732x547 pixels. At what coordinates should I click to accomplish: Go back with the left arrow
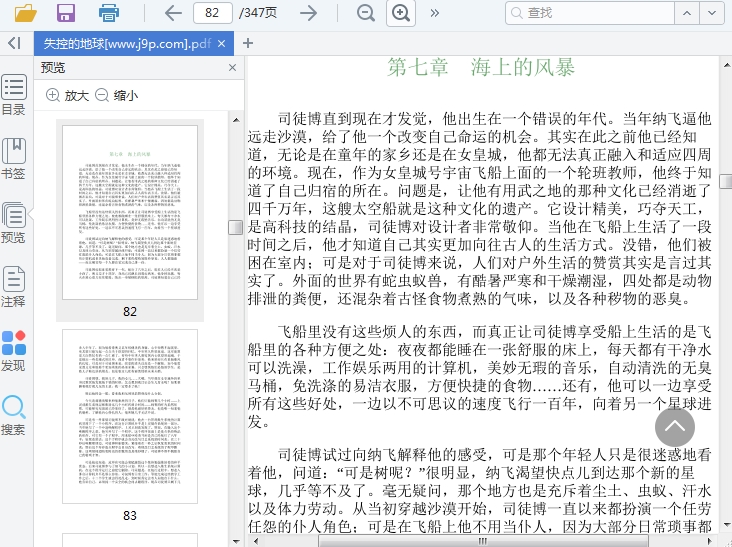point(173,13)
